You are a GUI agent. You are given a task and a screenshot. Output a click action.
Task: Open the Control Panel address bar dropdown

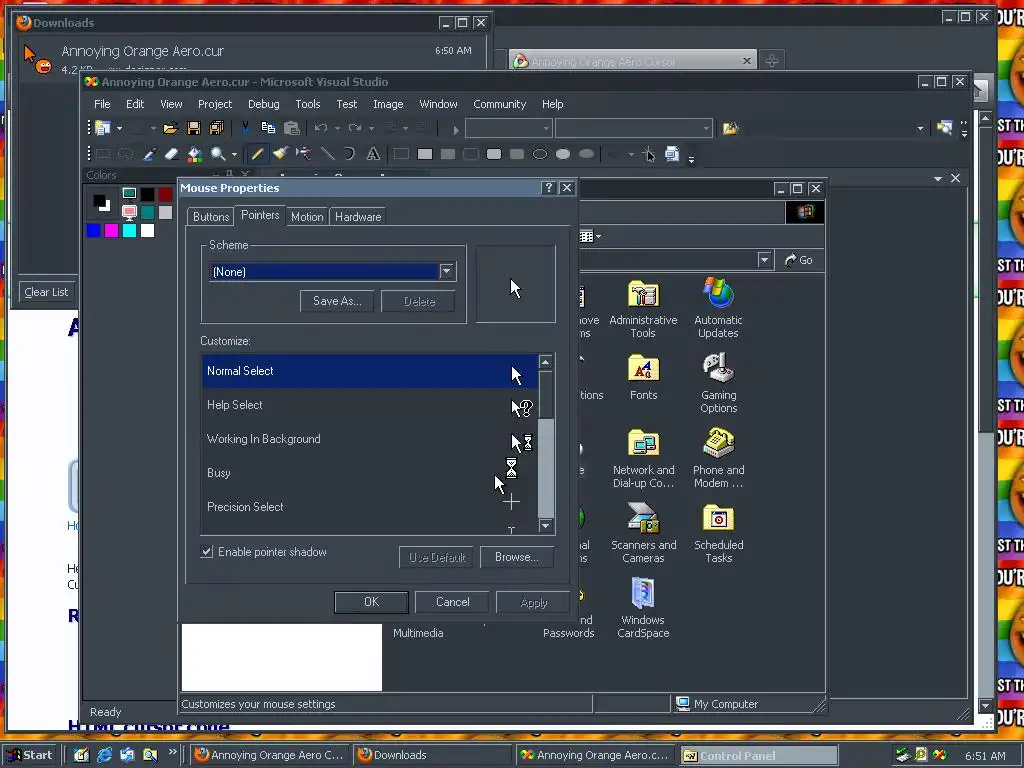[x=764, y=260]
